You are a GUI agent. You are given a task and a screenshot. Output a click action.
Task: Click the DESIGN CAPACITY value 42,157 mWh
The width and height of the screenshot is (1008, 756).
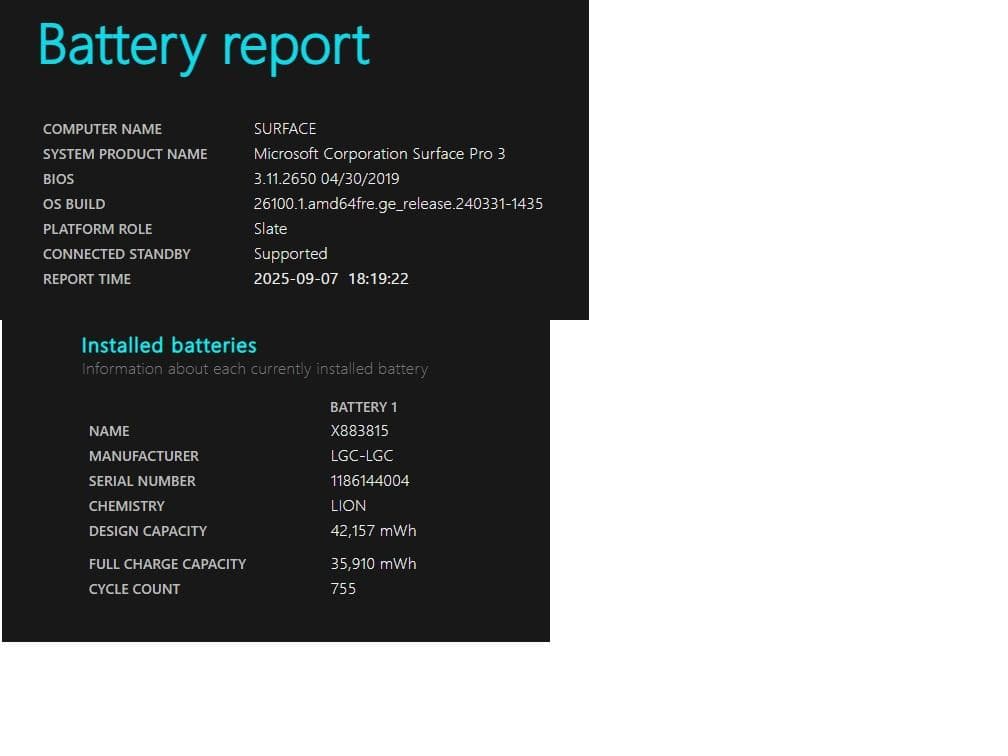(374, 531)
